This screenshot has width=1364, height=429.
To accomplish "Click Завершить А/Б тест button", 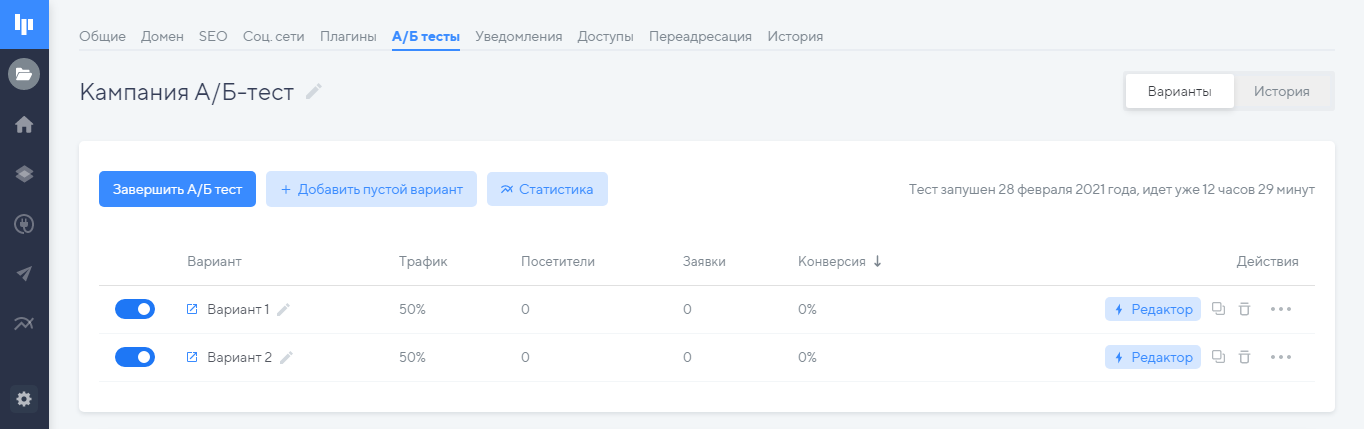I will 177,189.
